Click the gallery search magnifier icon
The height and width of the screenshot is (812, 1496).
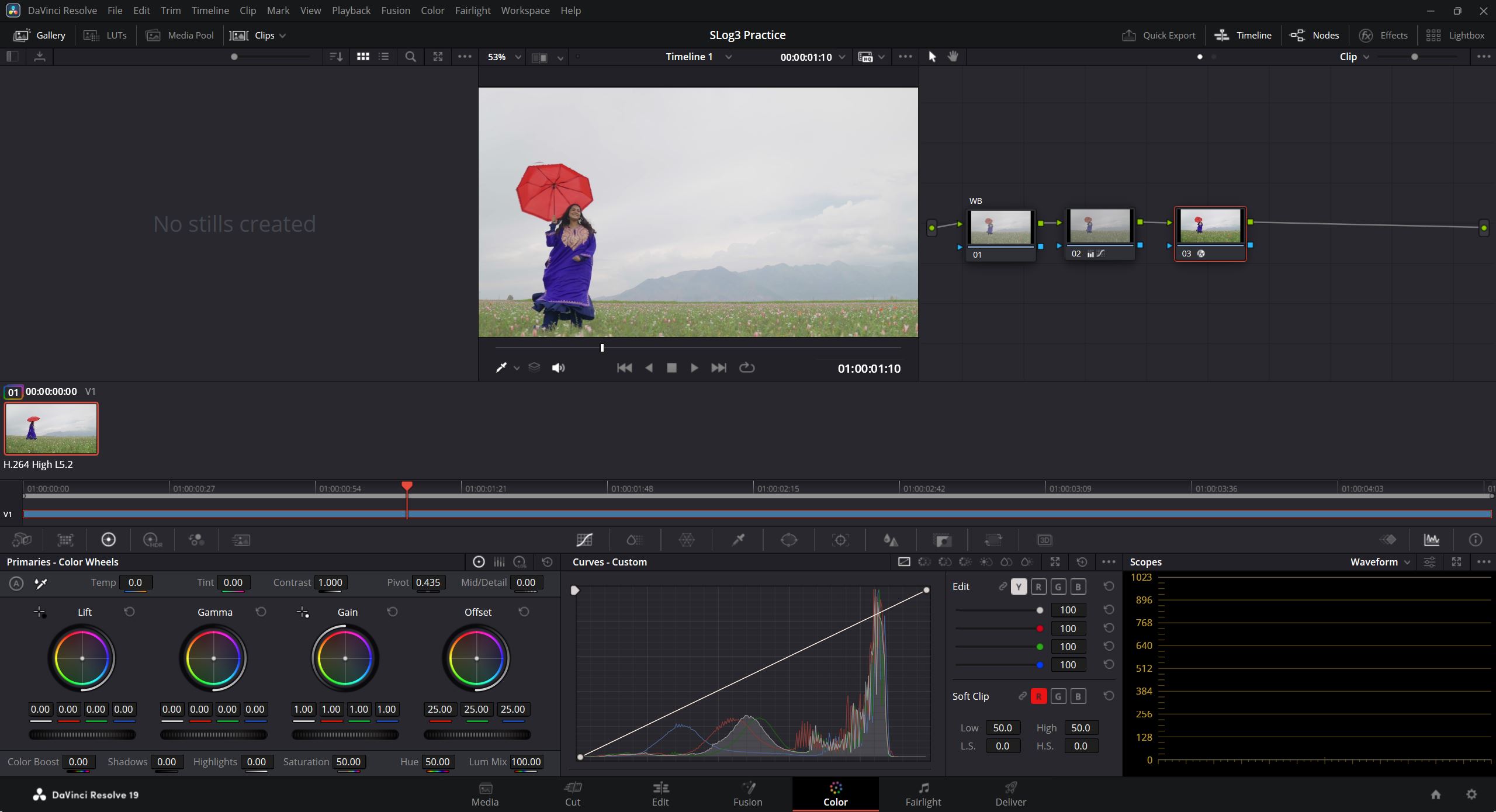coord(411,57)
